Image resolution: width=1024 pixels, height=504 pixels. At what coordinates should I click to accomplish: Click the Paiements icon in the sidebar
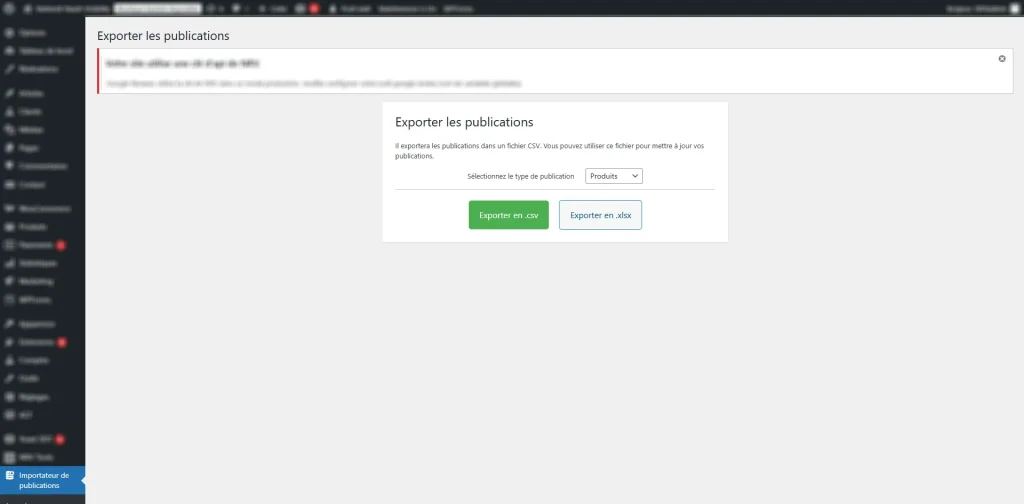(9, 245)
